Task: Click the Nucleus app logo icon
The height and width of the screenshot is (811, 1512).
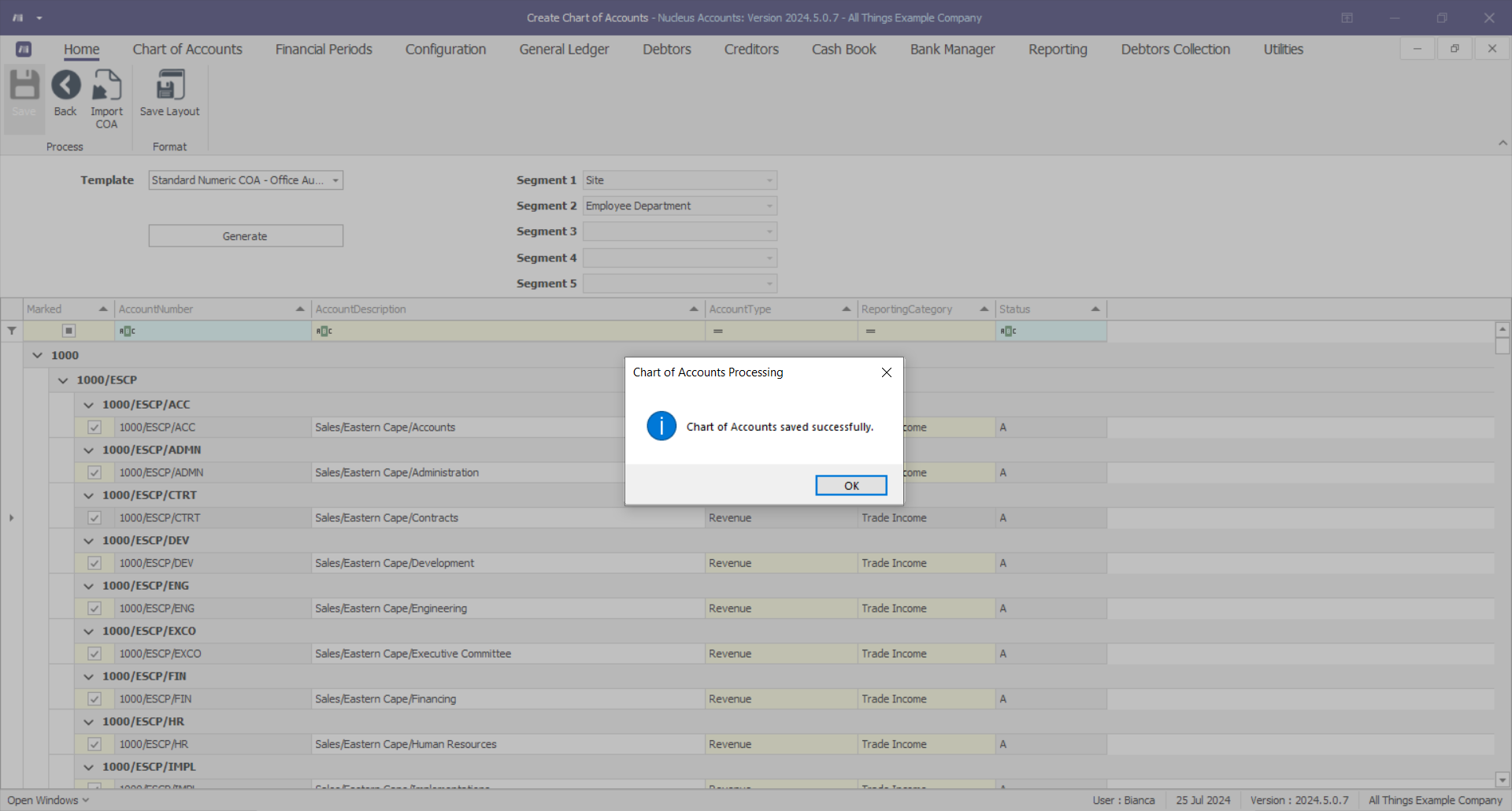Action: pyautogui.click(x=24, y=49)
